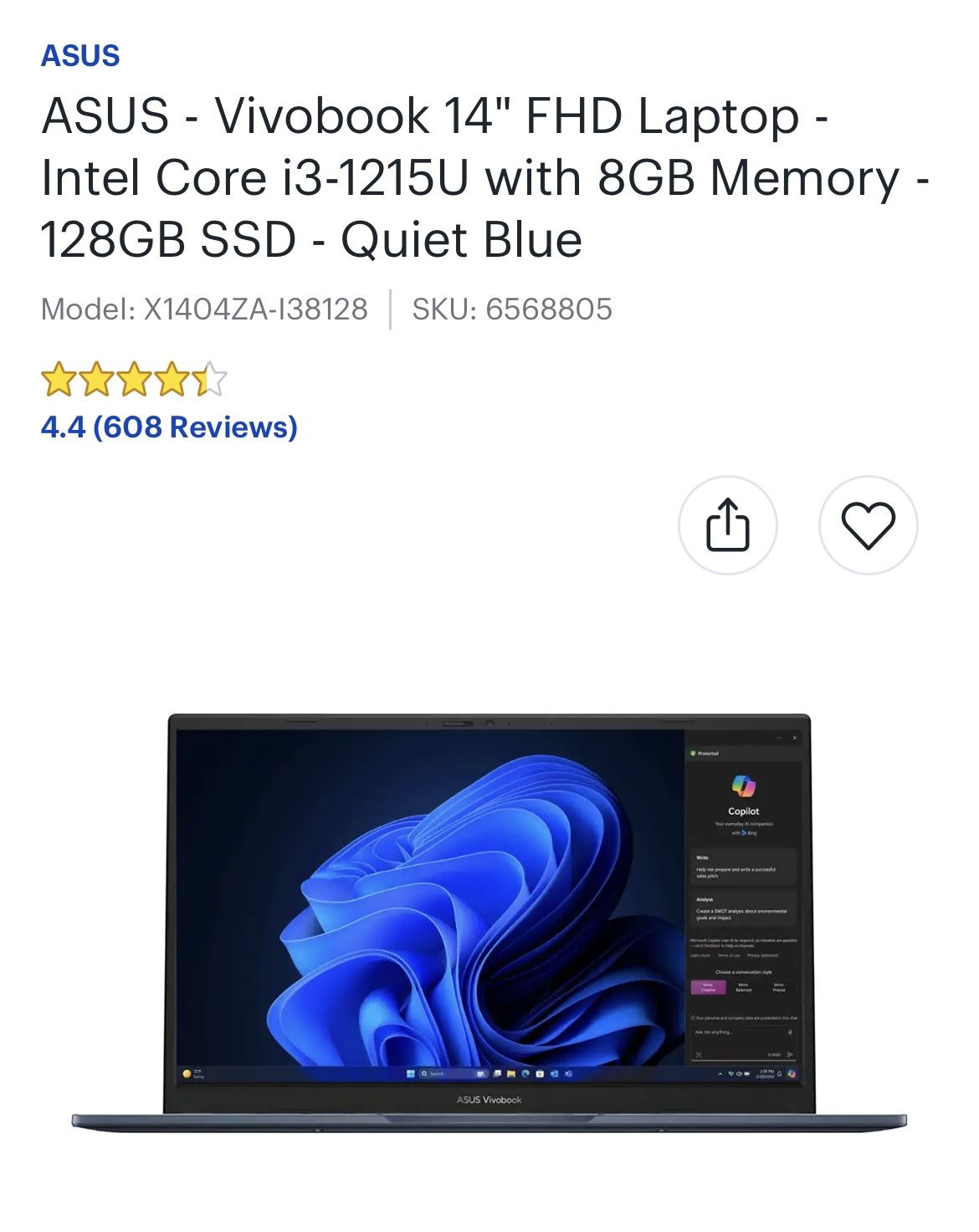Viewport: 979px width, 1232px height.
Task: Tap the Windows Start icon on laptop screen
Action: pos(411,1073)
